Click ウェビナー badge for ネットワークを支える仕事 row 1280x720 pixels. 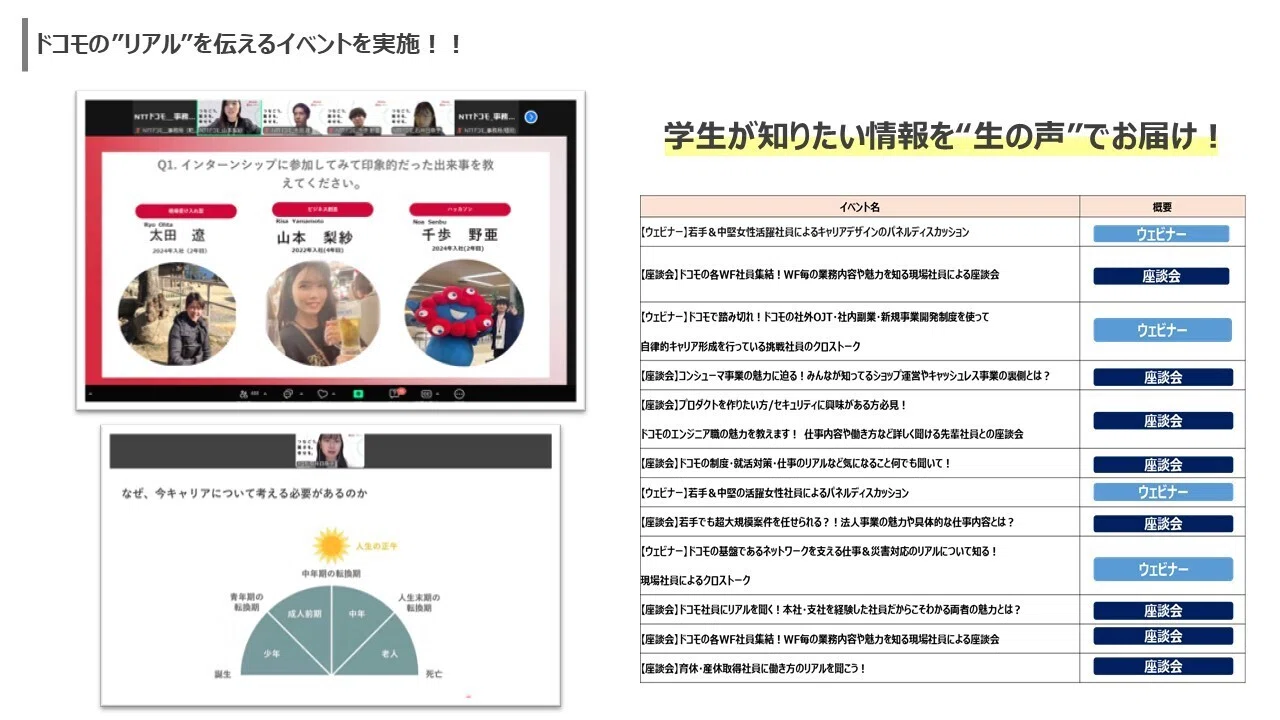[x=1163, y=569]
